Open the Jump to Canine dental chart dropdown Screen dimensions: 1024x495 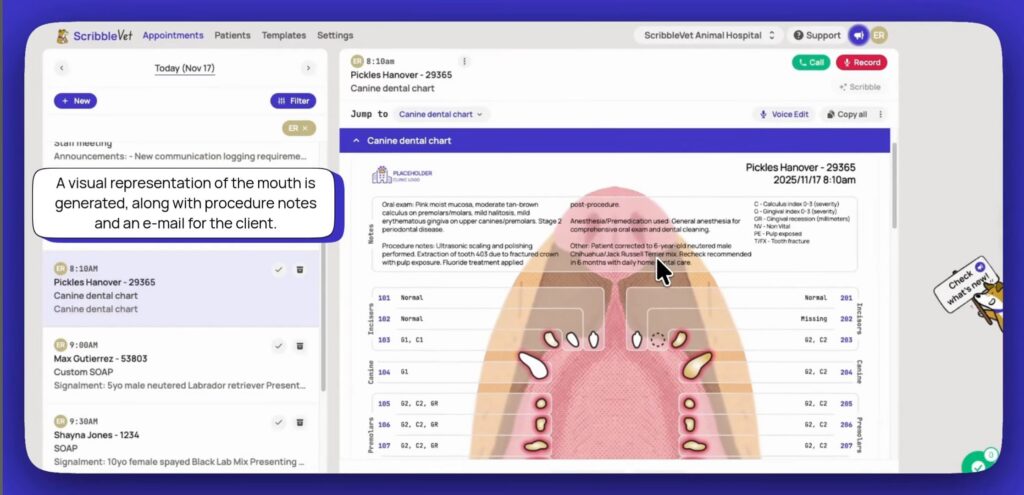pyautogui.click(x=441, y=114)
